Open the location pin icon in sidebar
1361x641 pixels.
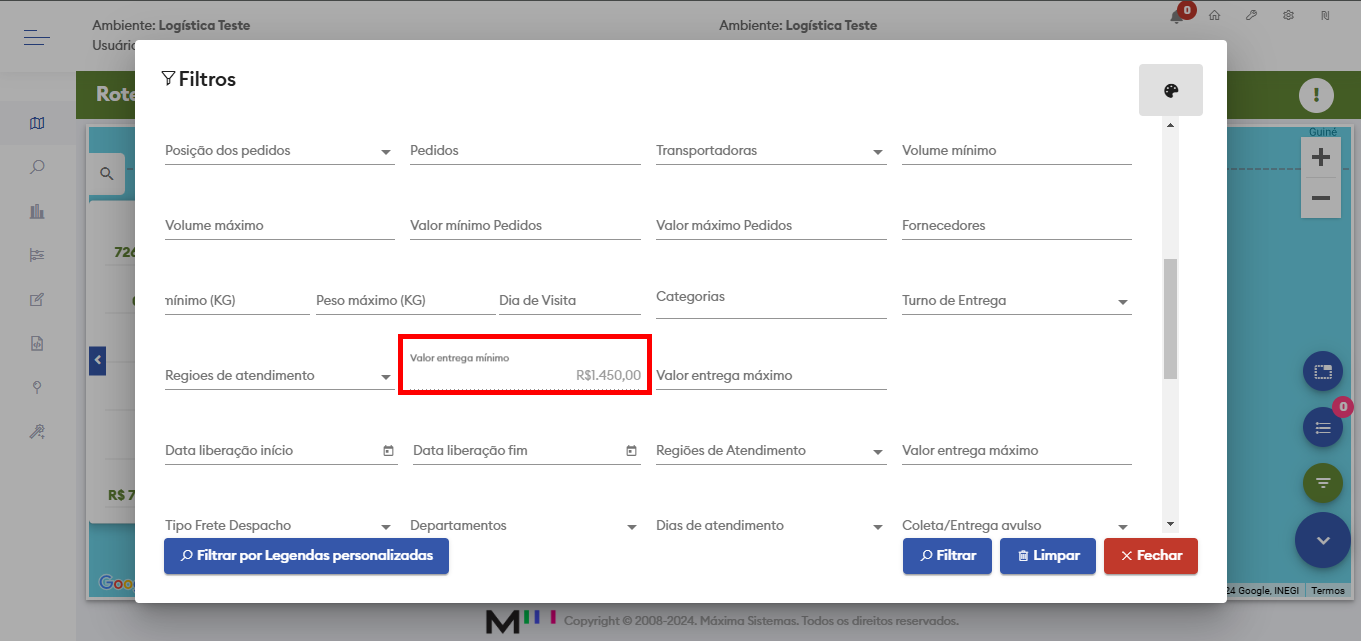[37, 387]
